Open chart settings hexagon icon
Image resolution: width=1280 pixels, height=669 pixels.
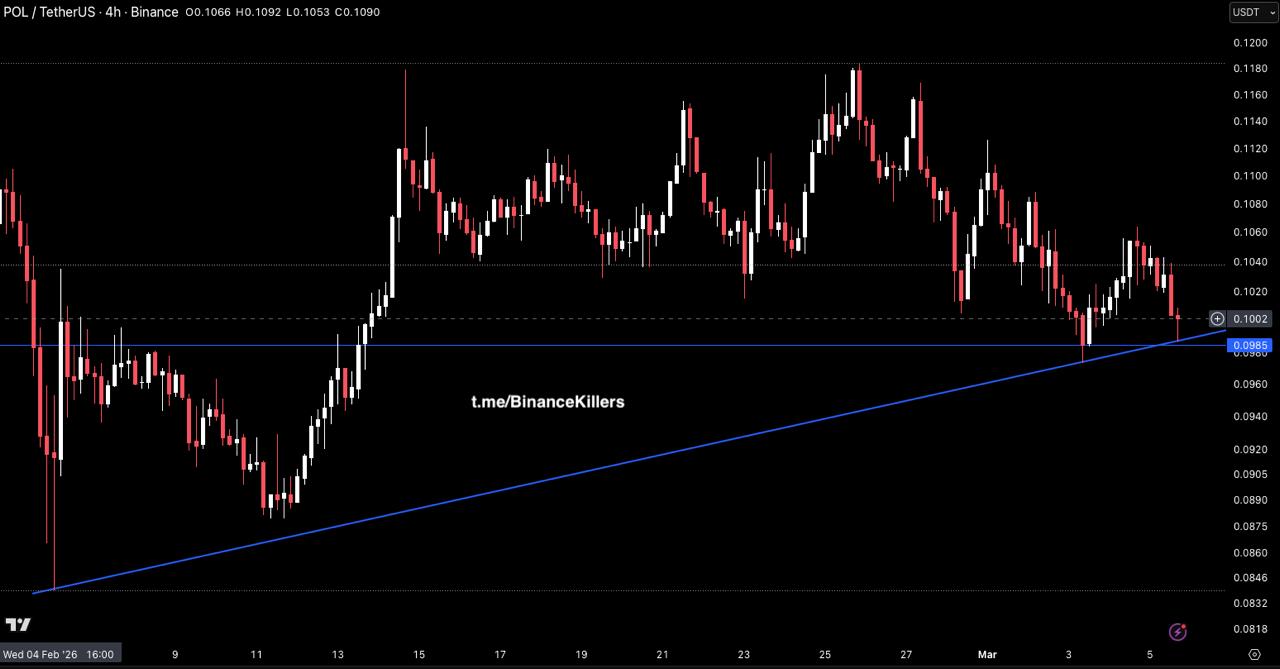click(x=1255, y=654)
